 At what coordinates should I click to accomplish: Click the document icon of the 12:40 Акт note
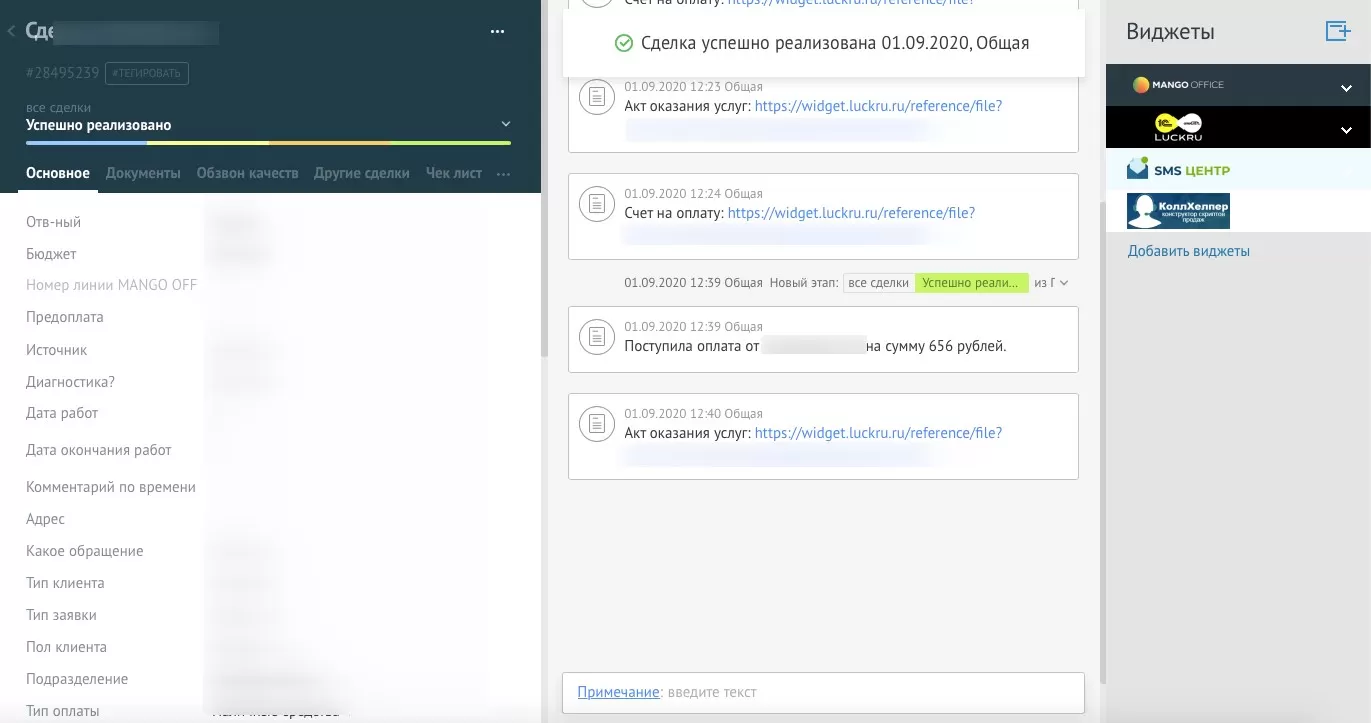pyautogui.click(x=596, y=424)
